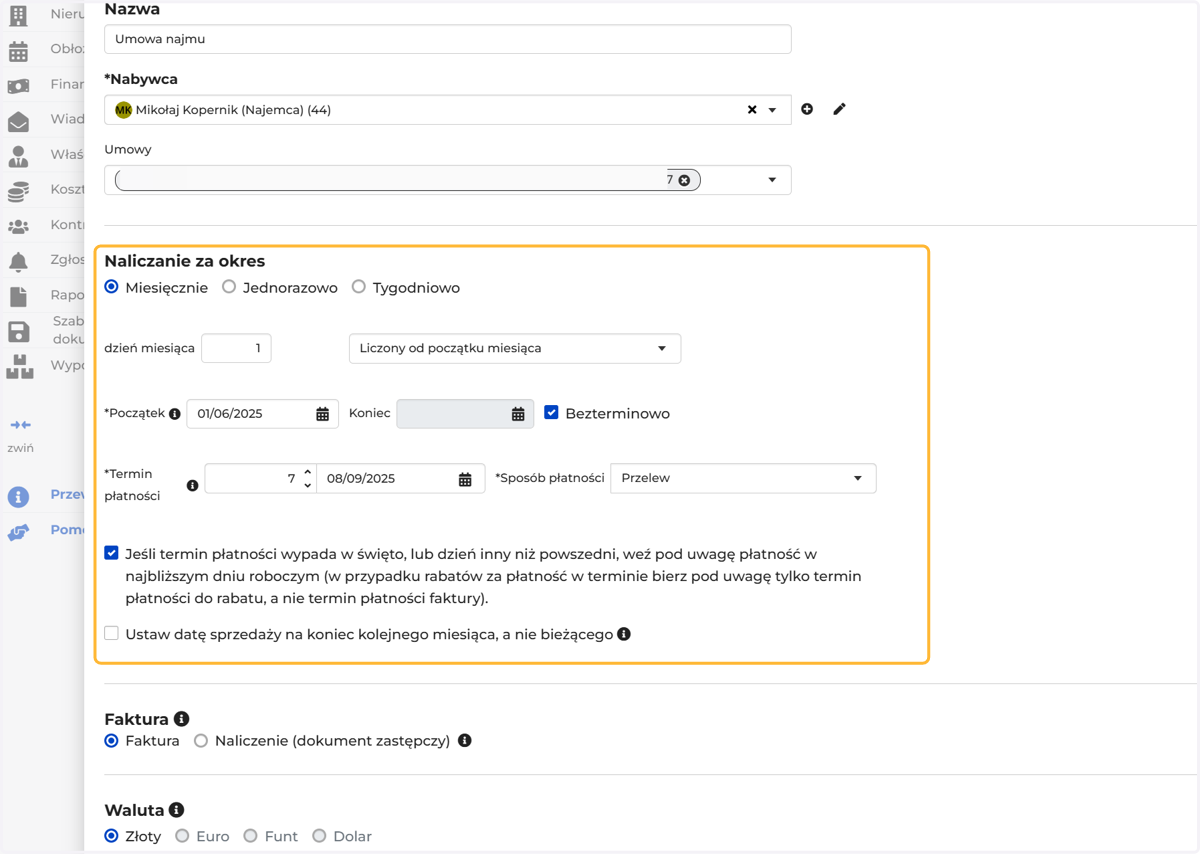Remove the selected contract tag in Umowy
The image size is (1200, 854).
684,180
